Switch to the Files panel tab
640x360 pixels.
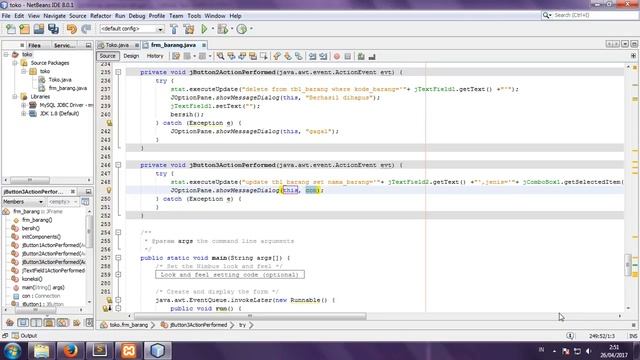(x=34, y=45)
